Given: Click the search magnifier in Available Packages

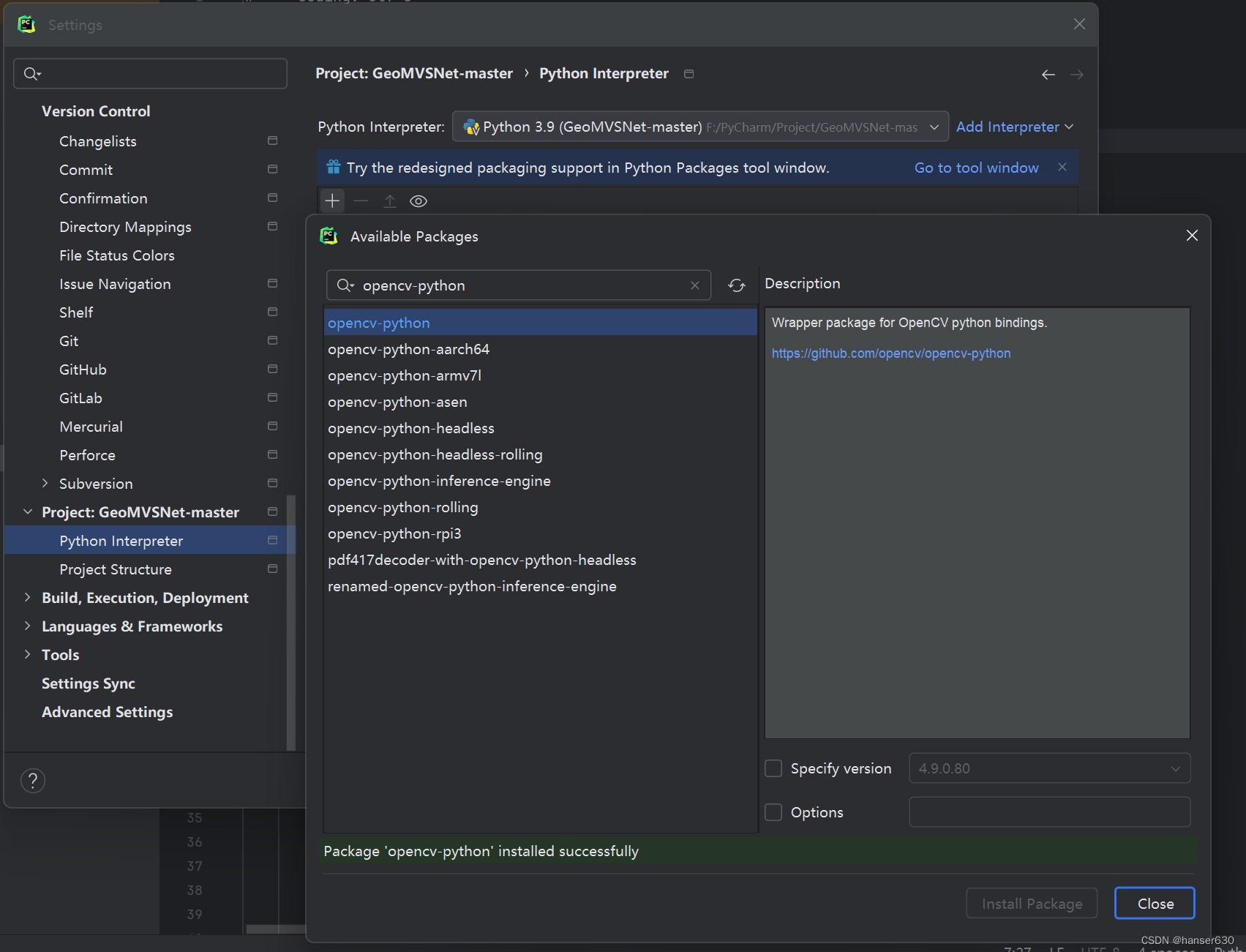Looking at the screenshot, I should tap(345, 285).
